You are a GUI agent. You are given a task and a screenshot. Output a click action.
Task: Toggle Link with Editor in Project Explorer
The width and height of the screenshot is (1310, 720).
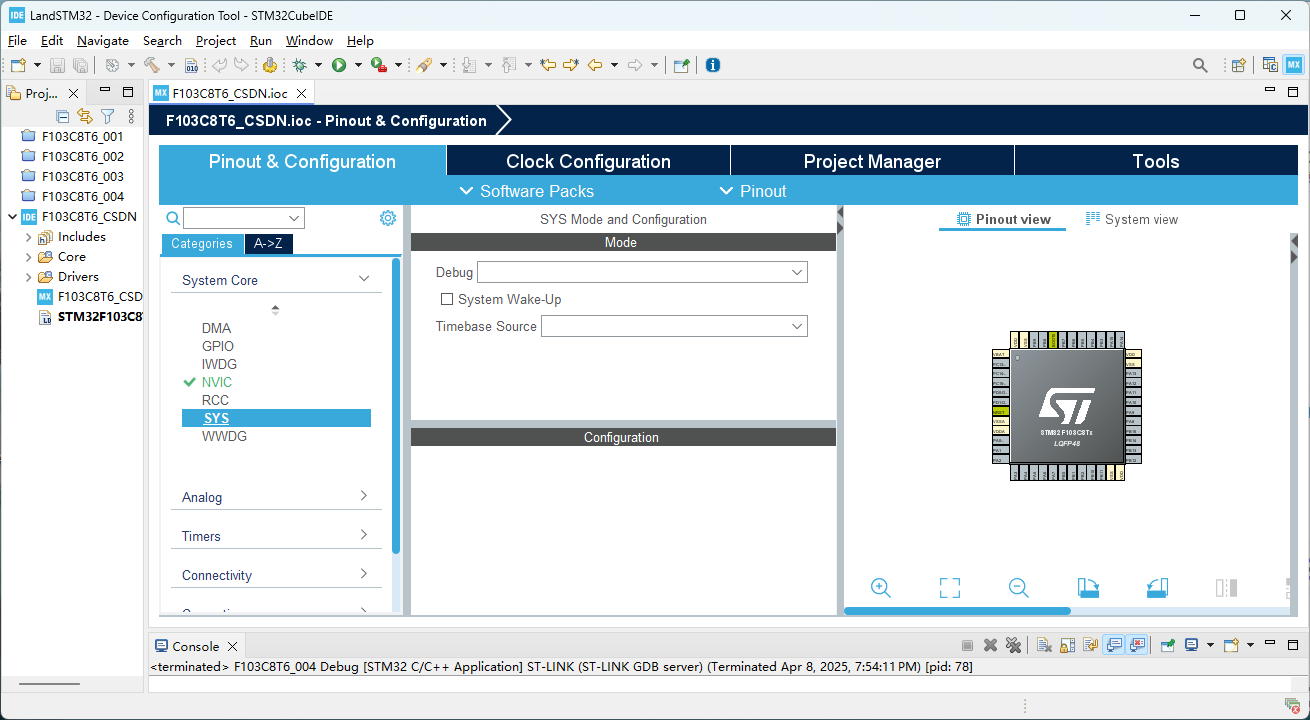85,116
